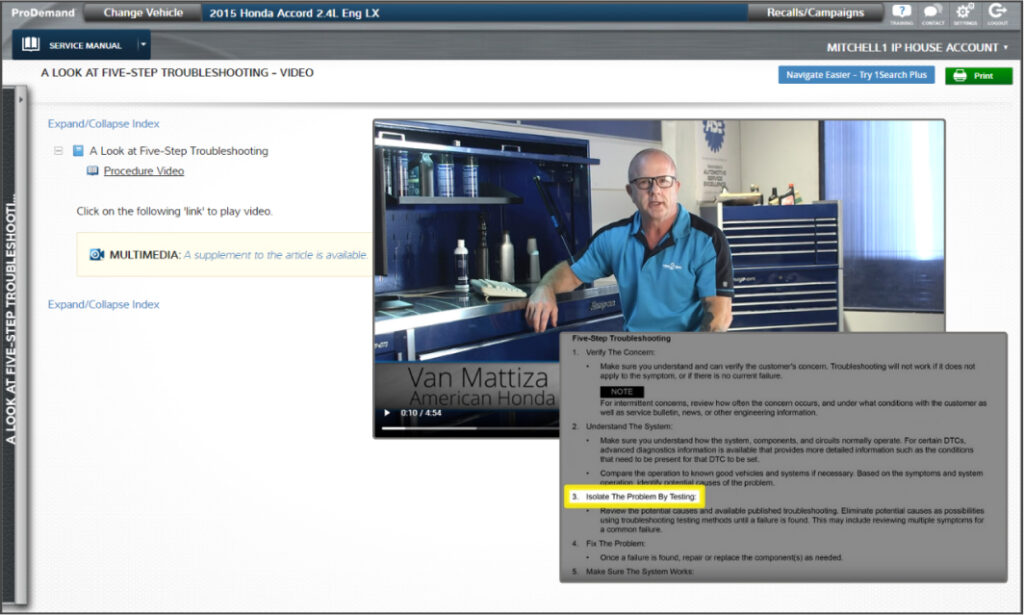
Task: Click the Contact chat icon
Action: click(x=932, y=13)
